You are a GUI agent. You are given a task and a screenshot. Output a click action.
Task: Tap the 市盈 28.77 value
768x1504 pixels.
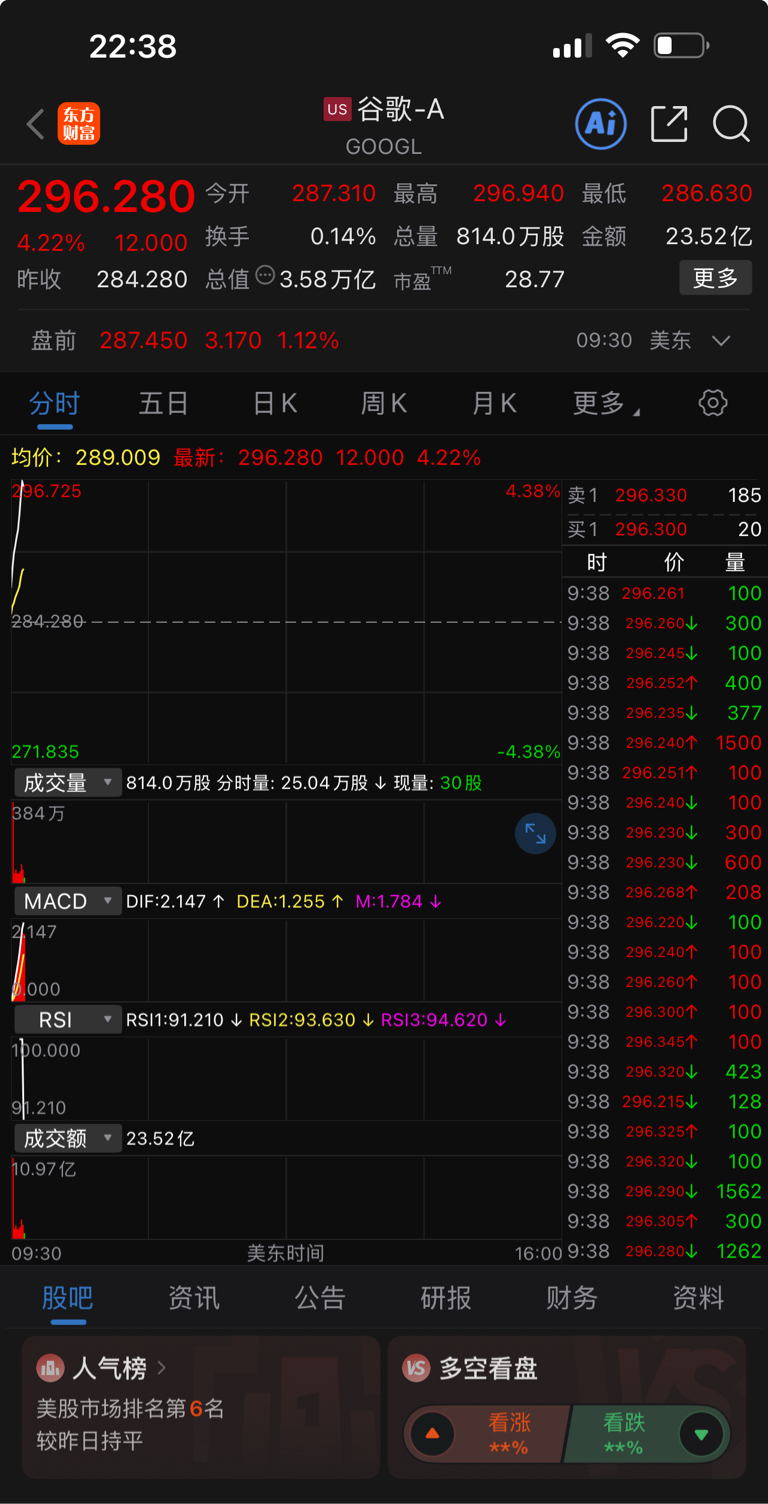[x=535, y=279]
